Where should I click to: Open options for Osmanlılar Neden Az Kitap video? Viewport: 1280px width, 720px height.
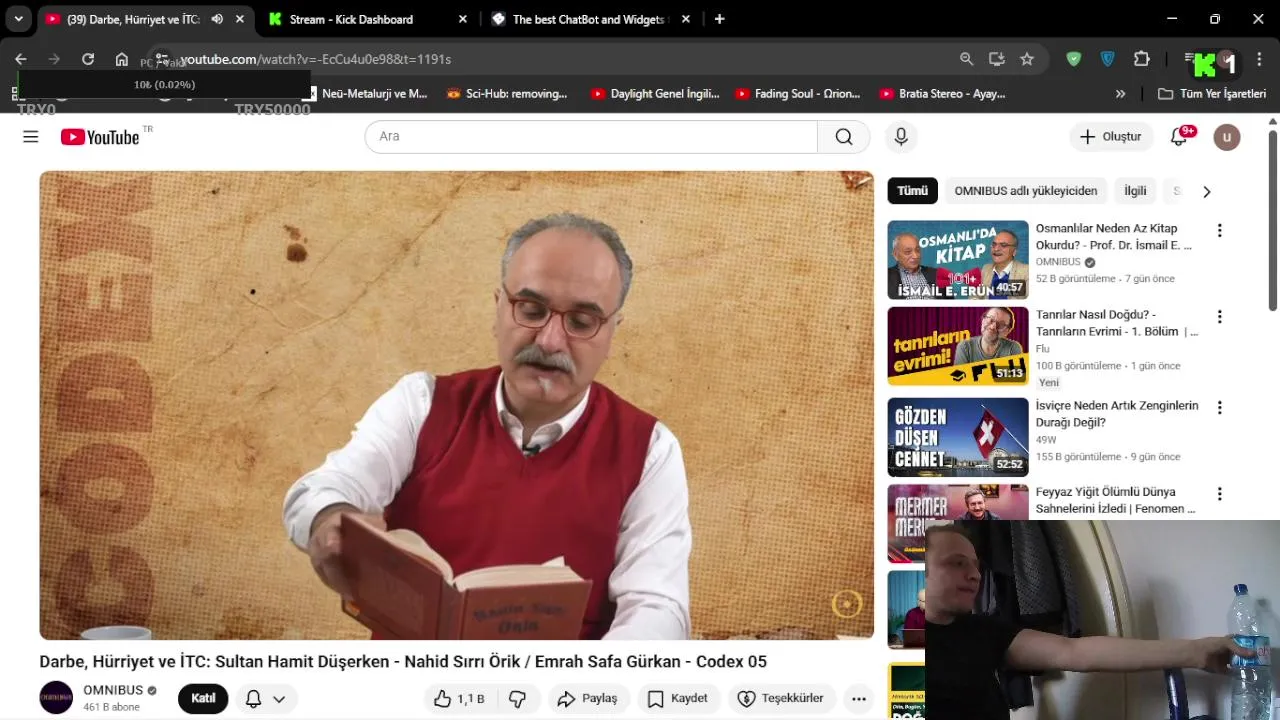1219,231
